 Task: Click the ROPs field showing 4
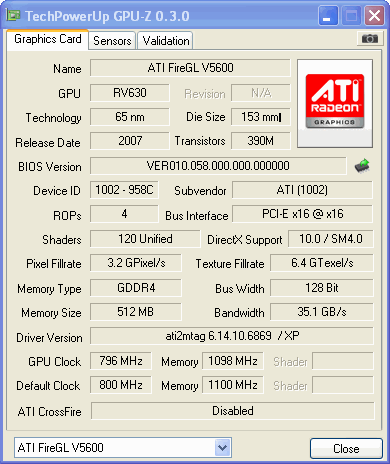[x=124, y=214]
